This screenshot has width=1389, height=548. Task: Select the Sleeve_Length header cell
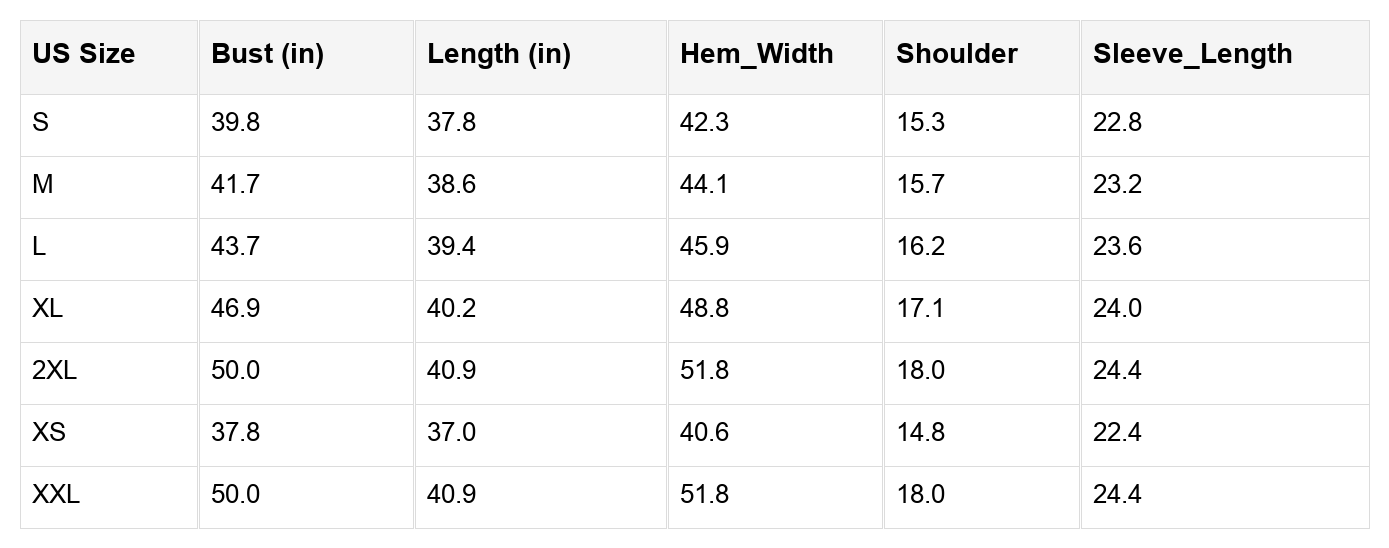1192,54
